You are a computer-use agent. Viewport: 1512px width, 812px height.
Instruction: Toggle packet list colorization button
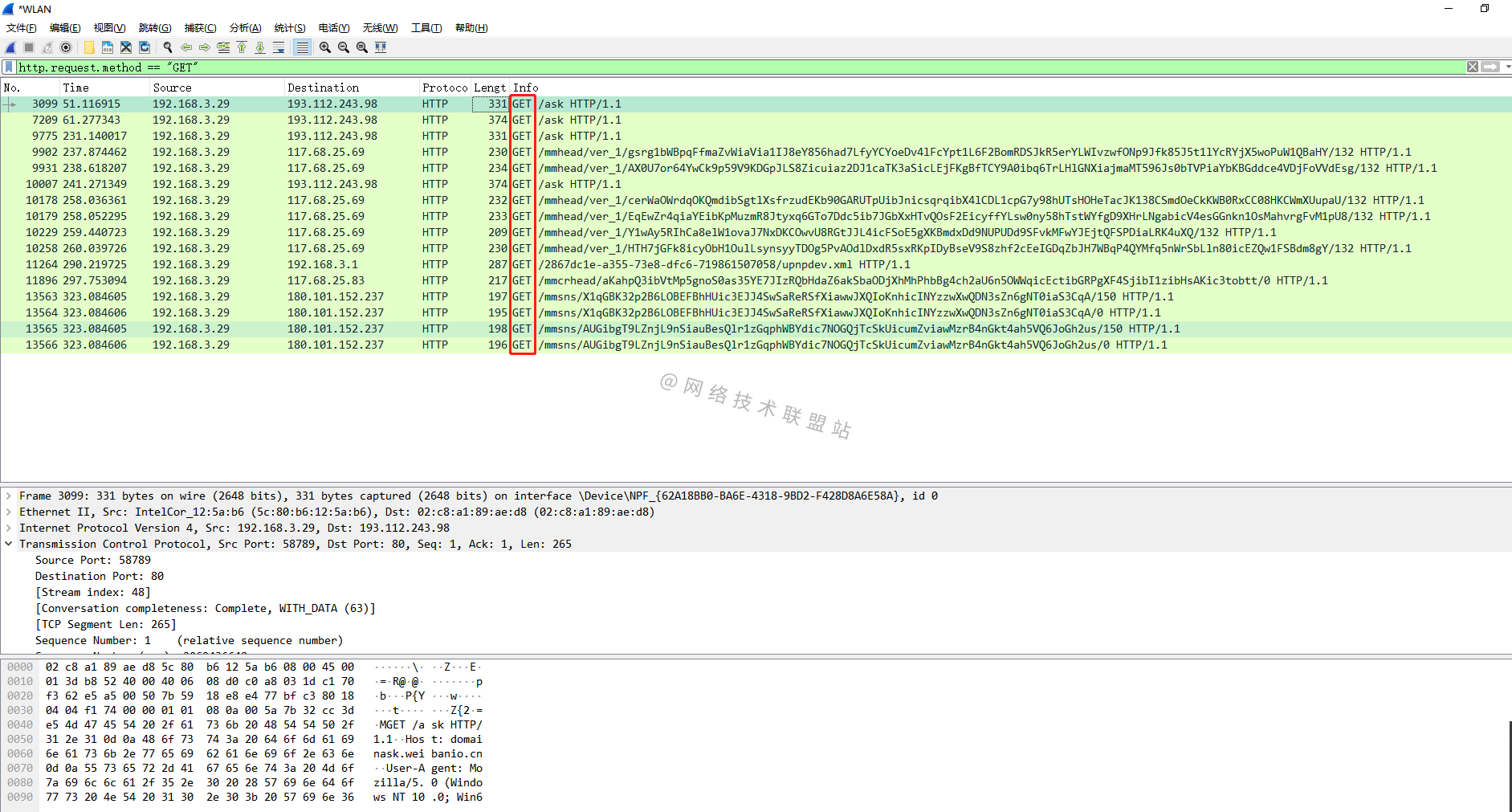pos(302,47)
